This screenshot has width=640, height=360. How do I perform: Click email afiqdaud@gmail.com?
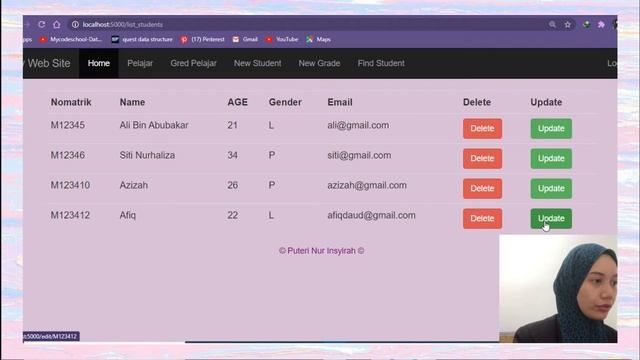pyautogui.click(x=371, y=216)
